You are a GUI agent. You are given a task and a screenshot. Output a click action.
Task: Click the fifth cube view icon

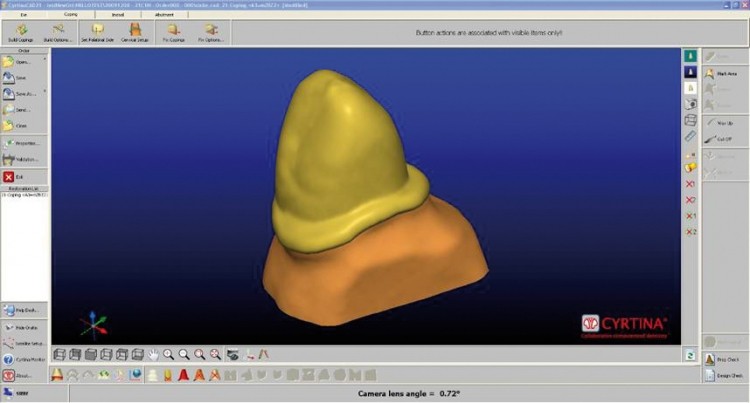[x=122, y=354]
